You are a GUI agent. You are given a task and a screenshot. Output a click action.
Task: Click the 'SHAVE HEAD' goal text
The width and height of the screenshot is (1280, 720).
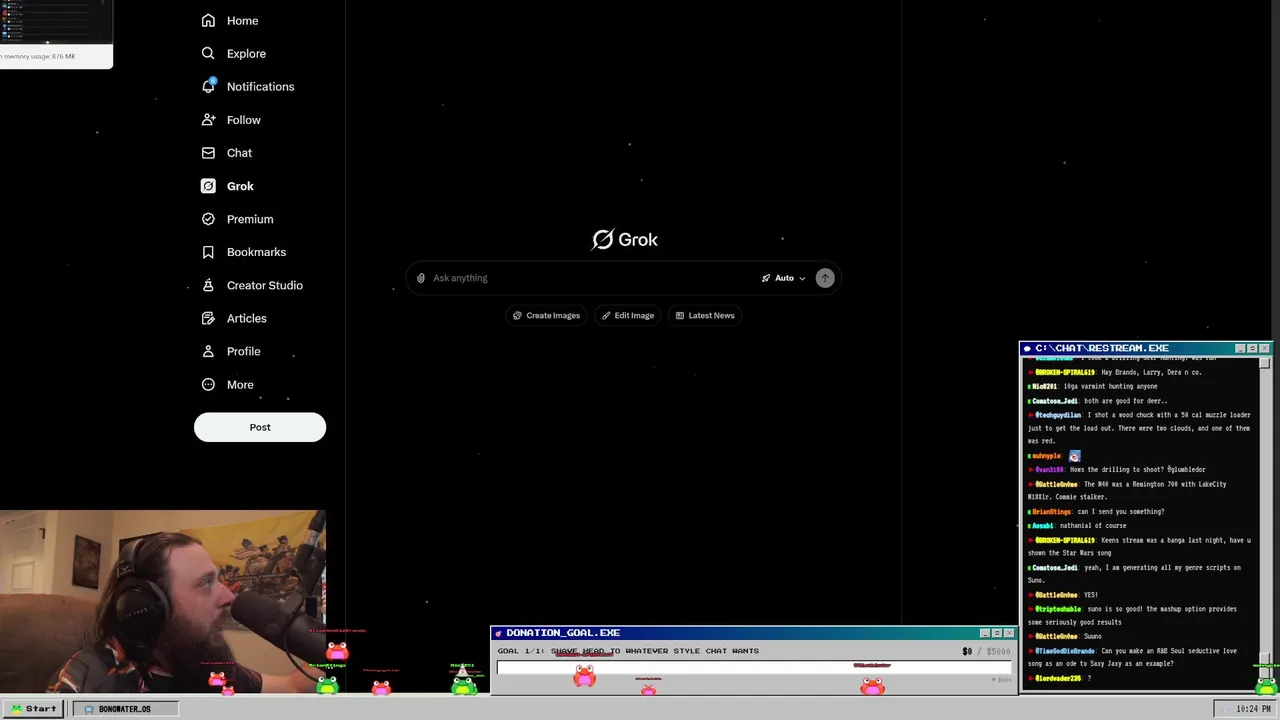coord(578,651)
